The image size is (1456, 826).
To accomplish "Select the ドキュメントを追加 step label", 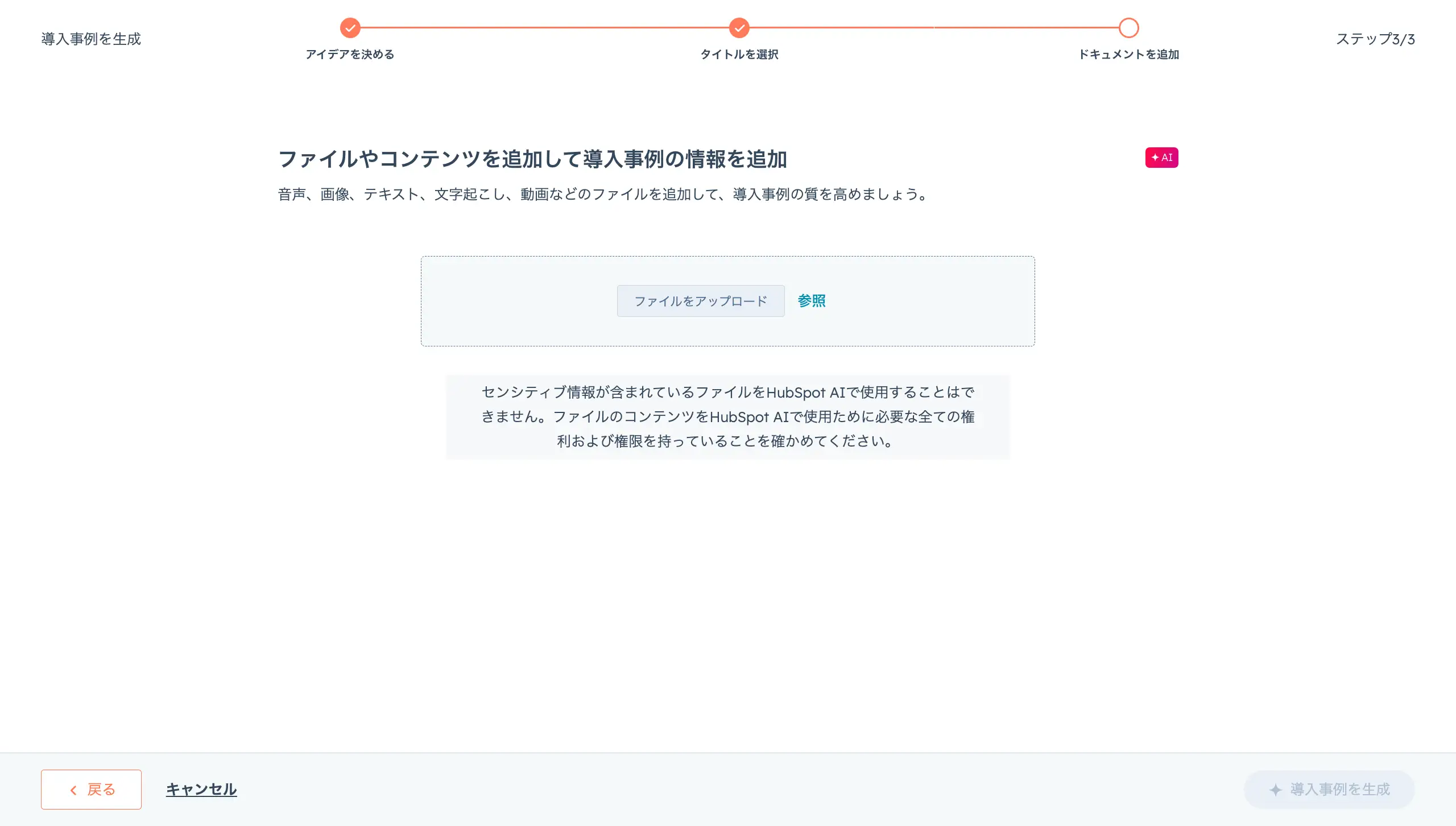I will click(x=1128, y=54).
